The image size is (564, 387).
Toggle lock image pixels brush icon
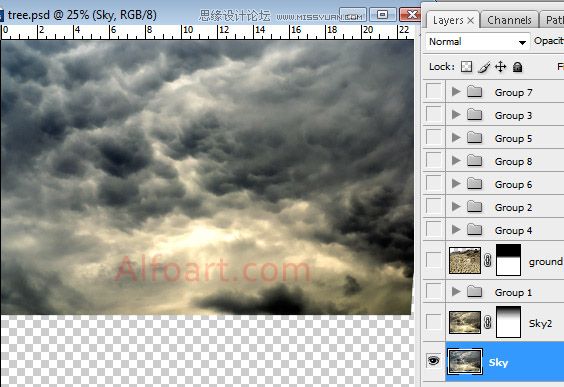(x=484, y=67)
